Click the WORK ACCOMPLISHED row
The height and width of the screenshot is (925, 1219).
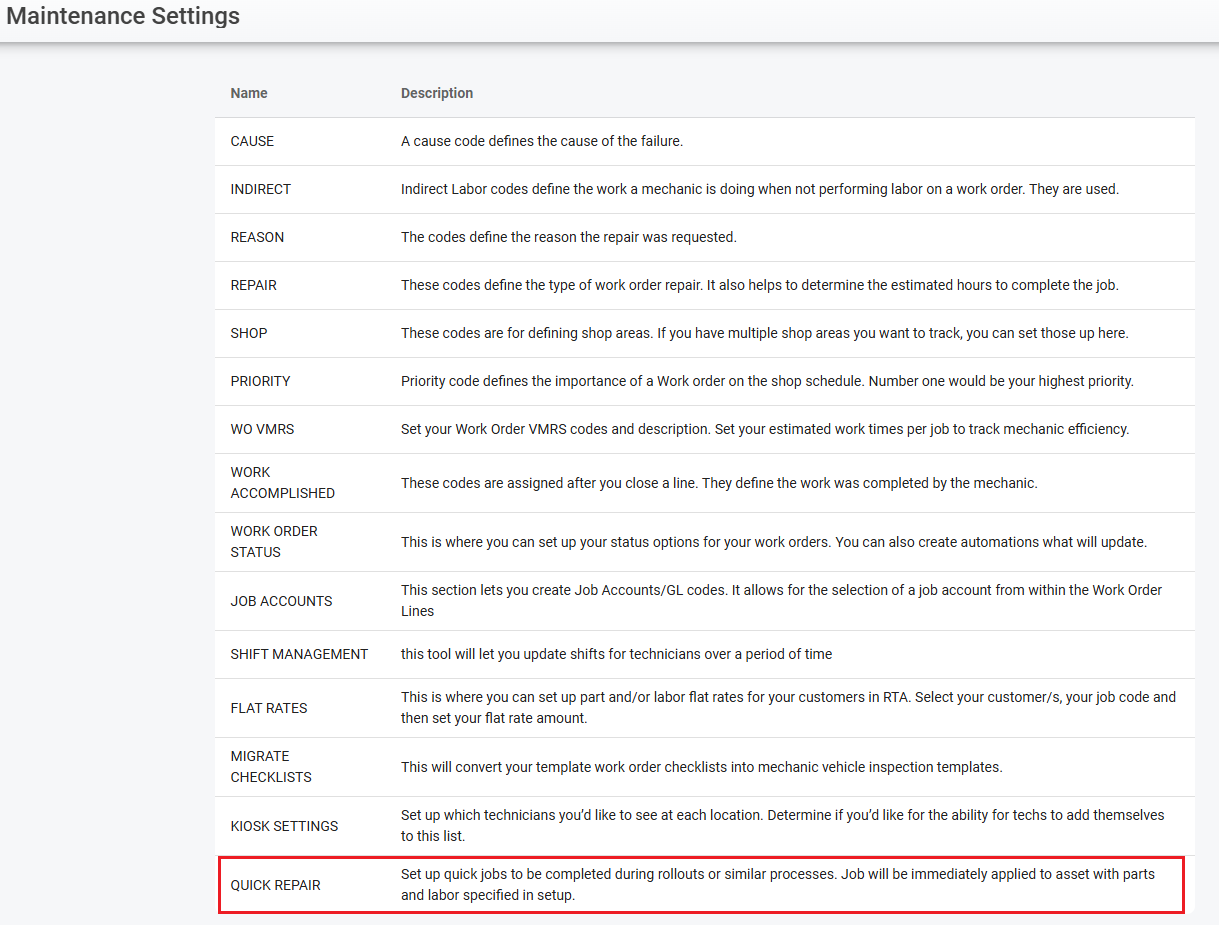pos(282,483)
